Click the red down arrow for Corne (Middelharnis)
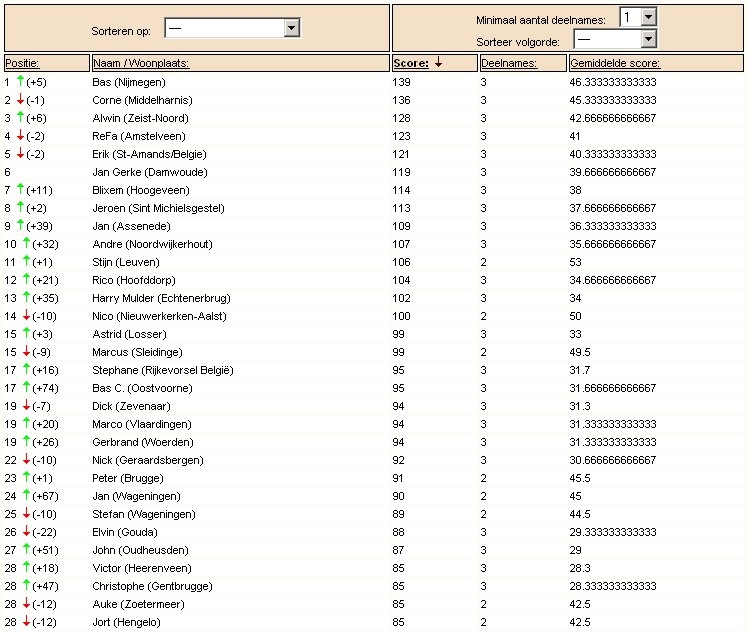Screen dimensions: 749x632 click(x=21, y=99)
